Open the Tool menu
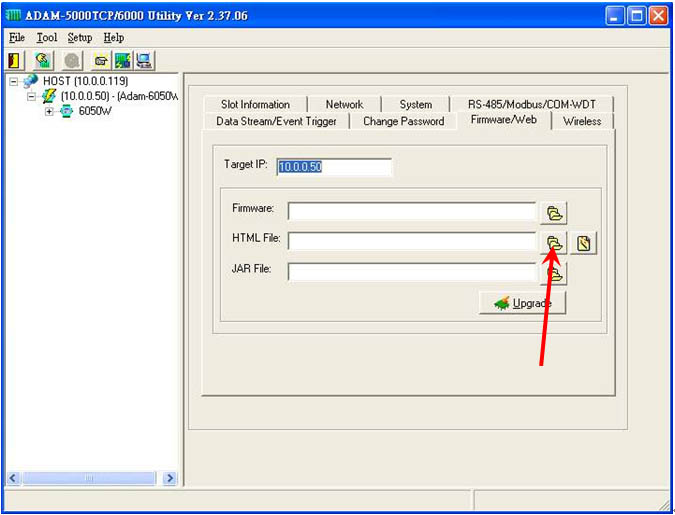Image resolution: width=675 pixels, height=515 pixels. point(46,38)
